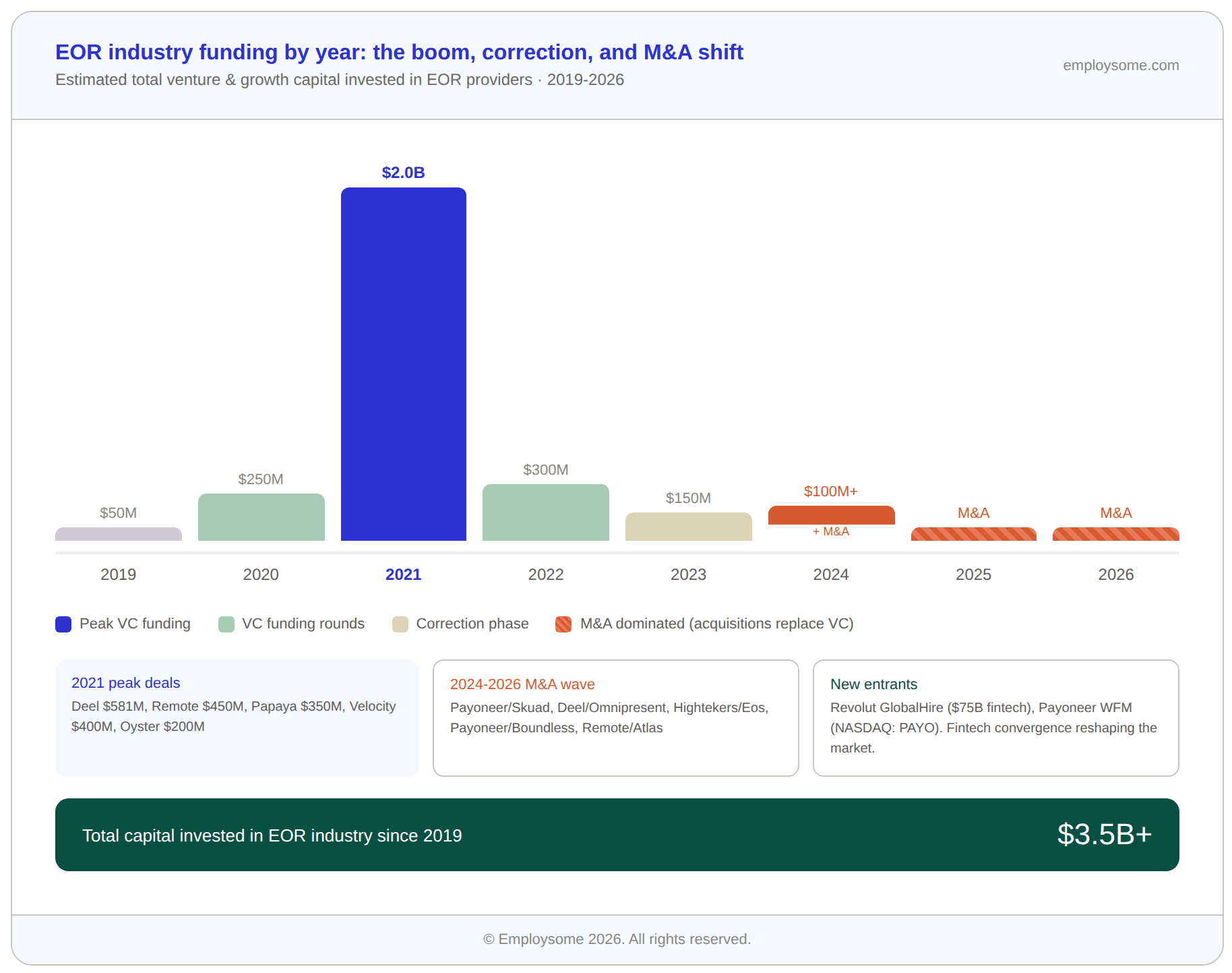
Task: Select the 2024 year label
Action: [831, 574]
